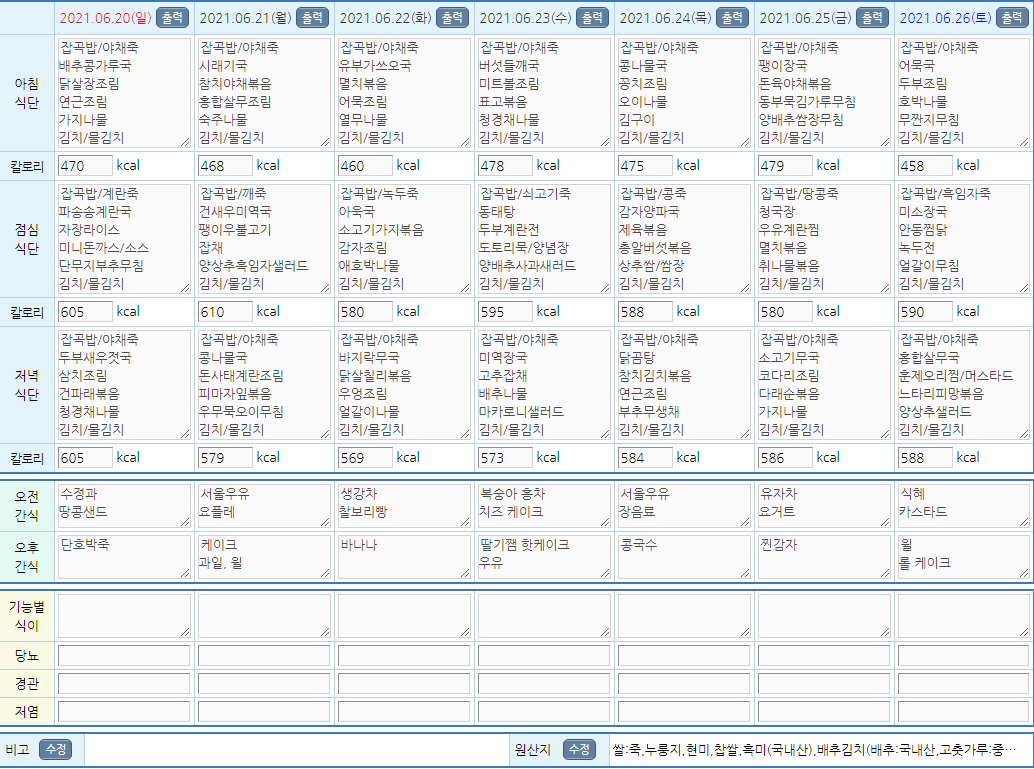Edit Saturday dinner menu with 훈제오리찜/머스타드
This screenshot has height=769, width=1034.
click(x=963, y=384)
